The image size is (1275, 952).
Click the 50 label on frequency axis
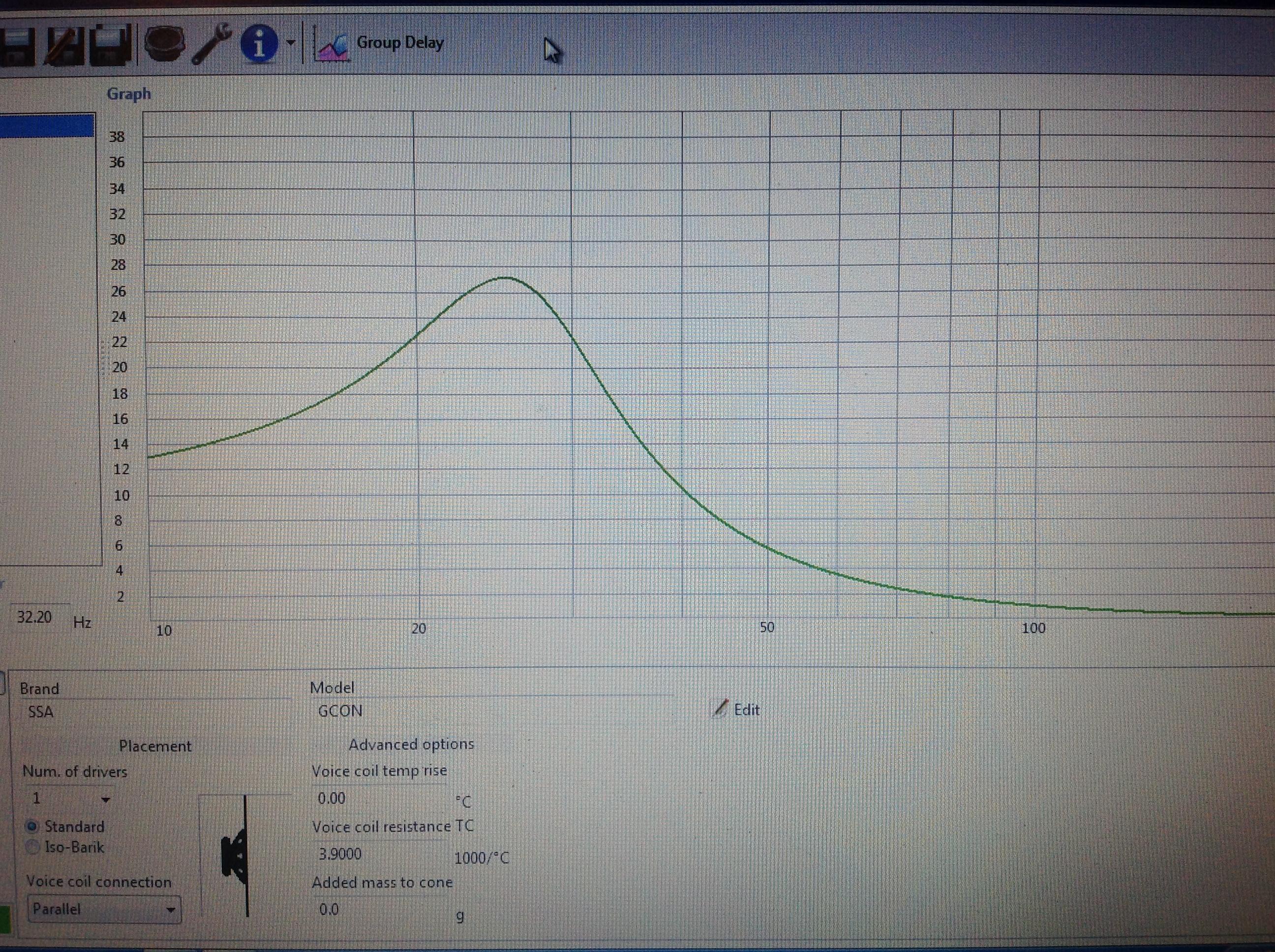pyautogui.click(x=766, y=627)
